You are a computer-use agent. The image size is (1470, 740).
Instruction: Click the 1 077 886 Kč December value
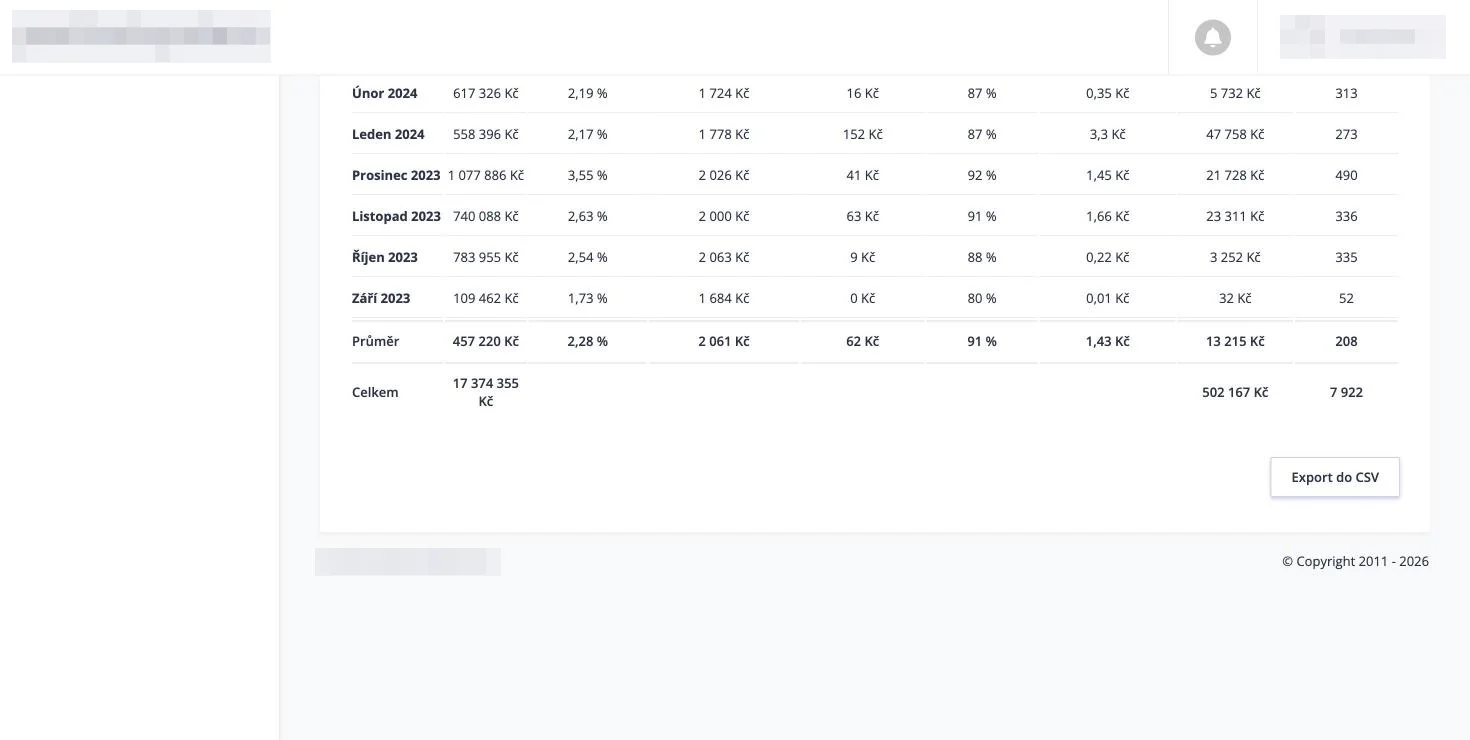[x=486, y=175]
